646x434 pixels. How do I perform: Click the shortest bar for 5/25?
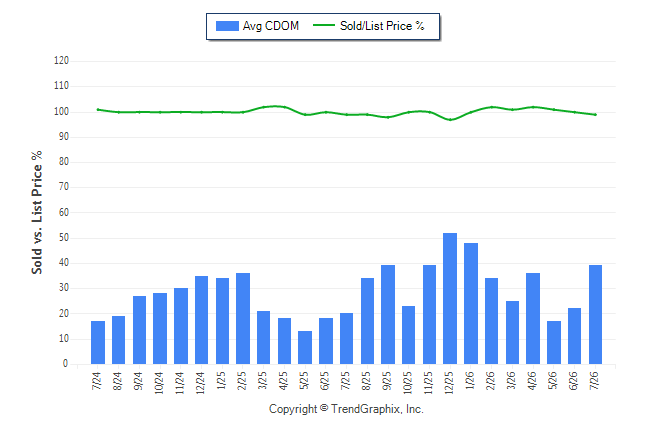305,347
